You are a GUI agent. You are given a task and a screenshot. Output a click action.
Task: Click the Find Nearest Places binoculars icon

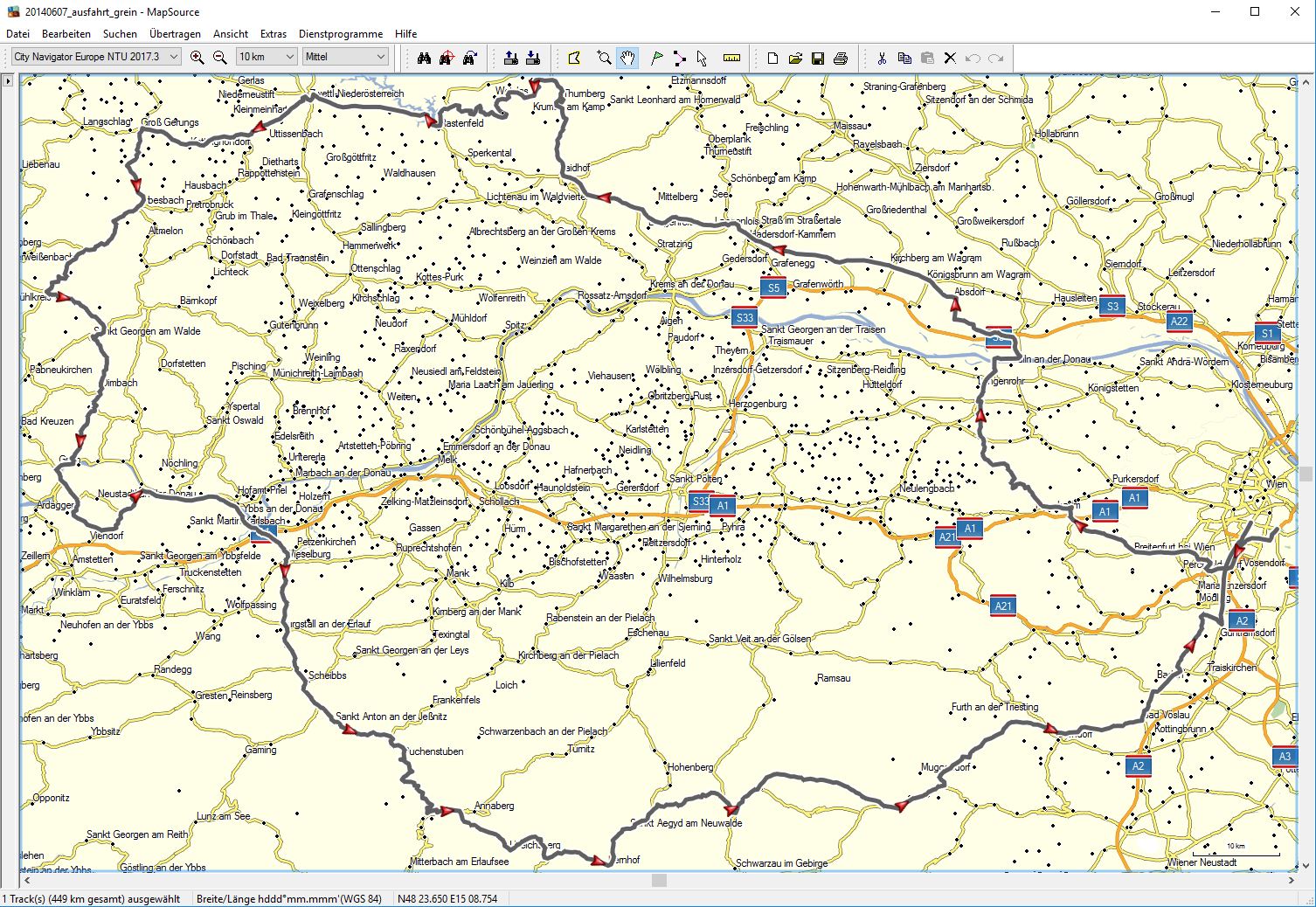click(447, 58)
